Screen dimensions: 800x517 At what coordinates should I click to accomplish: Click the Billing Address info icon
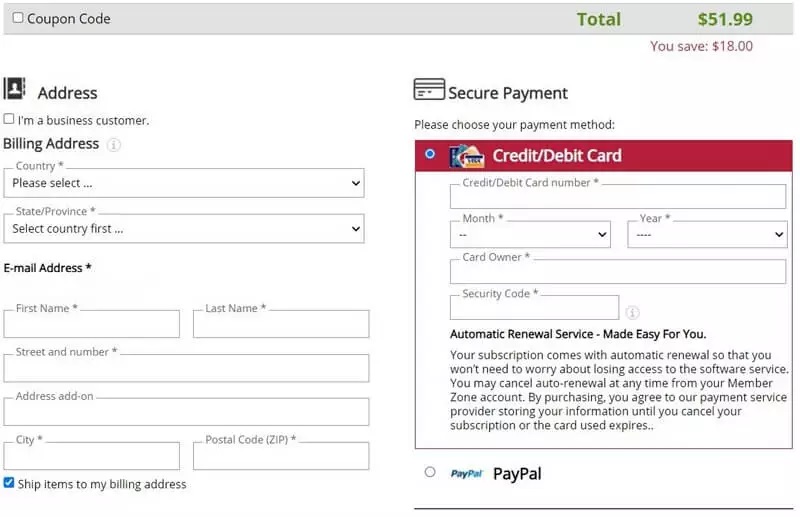[x=114, y=145]
